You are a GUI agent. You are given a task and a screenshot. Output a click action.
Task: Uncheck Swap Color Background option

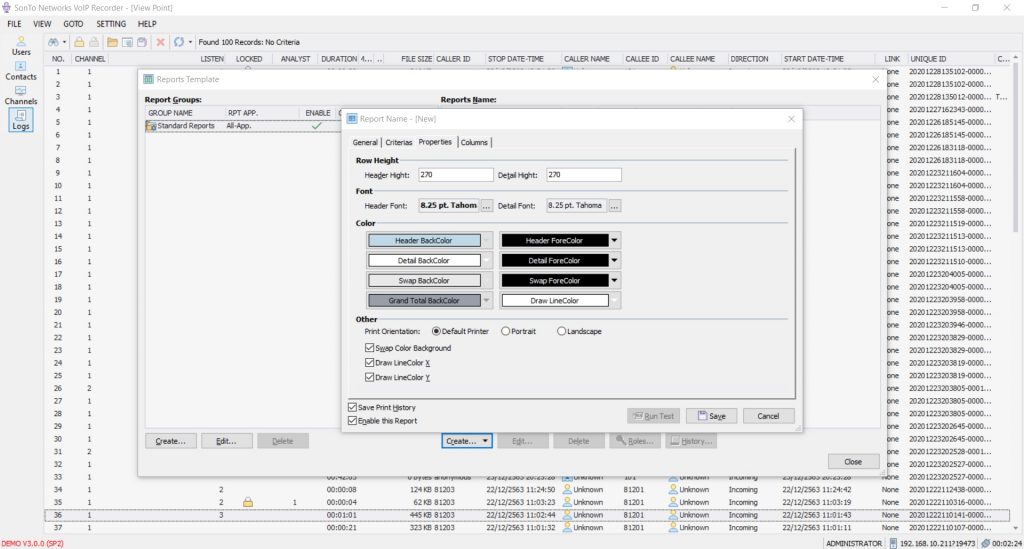[x=370, y=348]
